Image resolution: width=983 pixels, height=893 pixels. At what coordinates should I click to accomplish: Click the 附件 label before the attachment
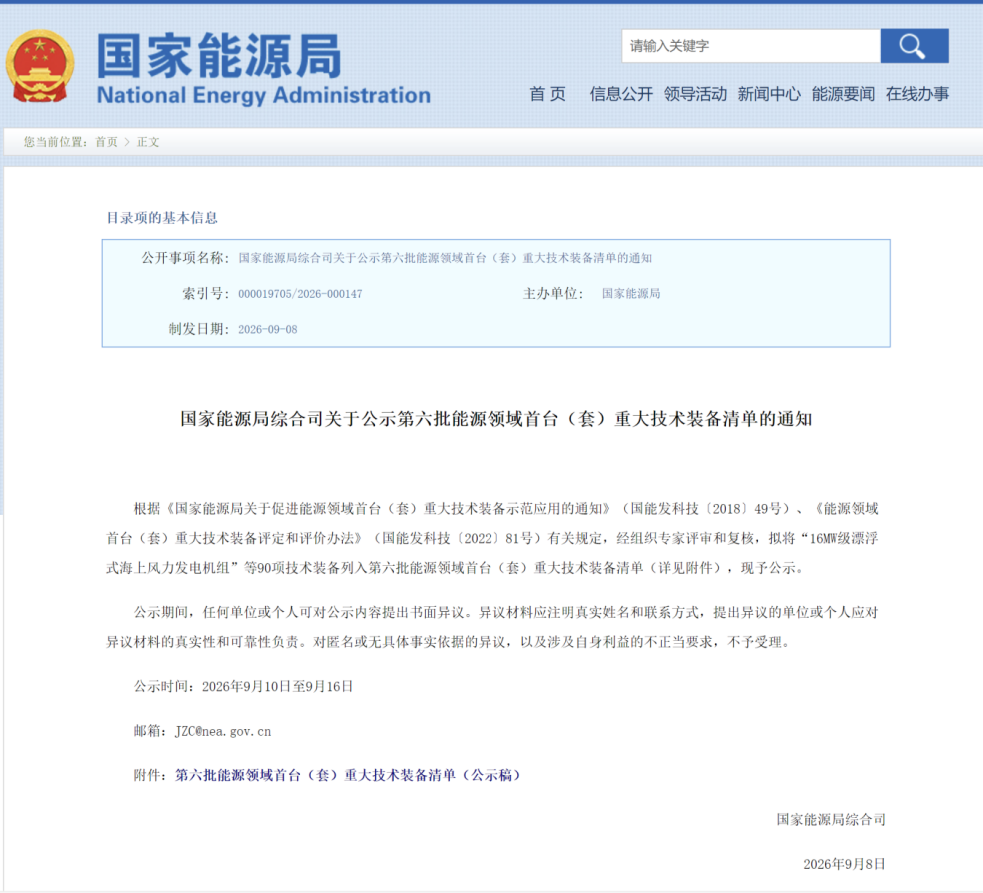click(x=150, y=775)
